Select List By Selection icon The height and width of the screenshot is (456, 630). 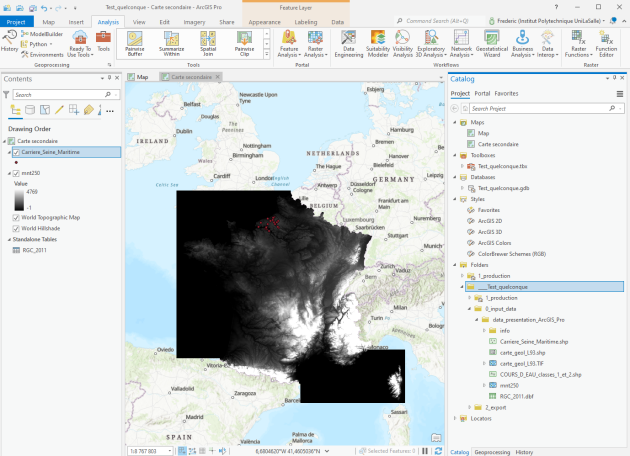[x=45, y=110]
